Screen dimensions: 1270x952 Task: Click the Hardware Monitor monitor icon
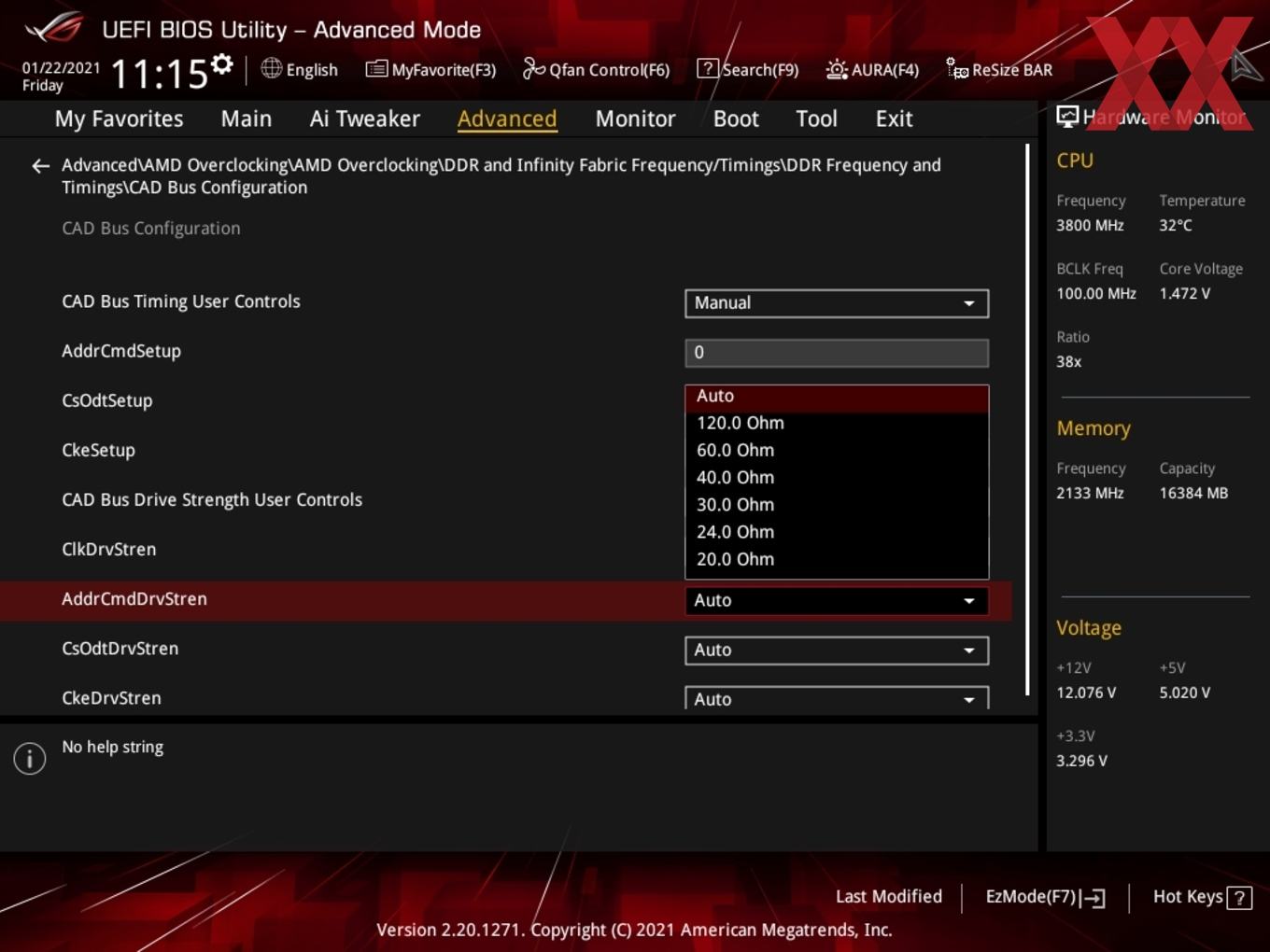[x=1067, y=117]
